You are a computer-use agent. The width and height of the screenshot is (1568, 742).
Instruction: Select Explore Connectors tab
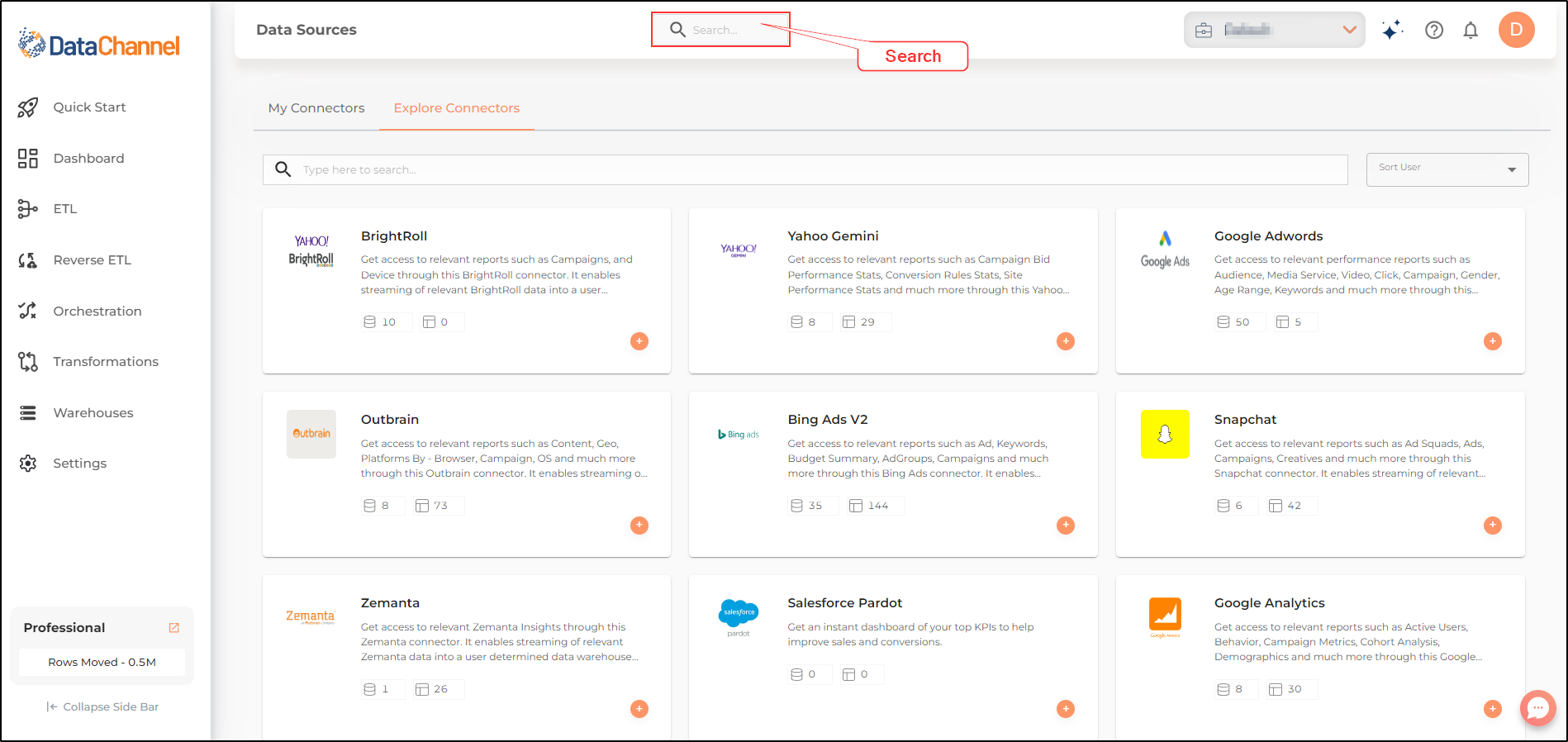tap(457, 108)
